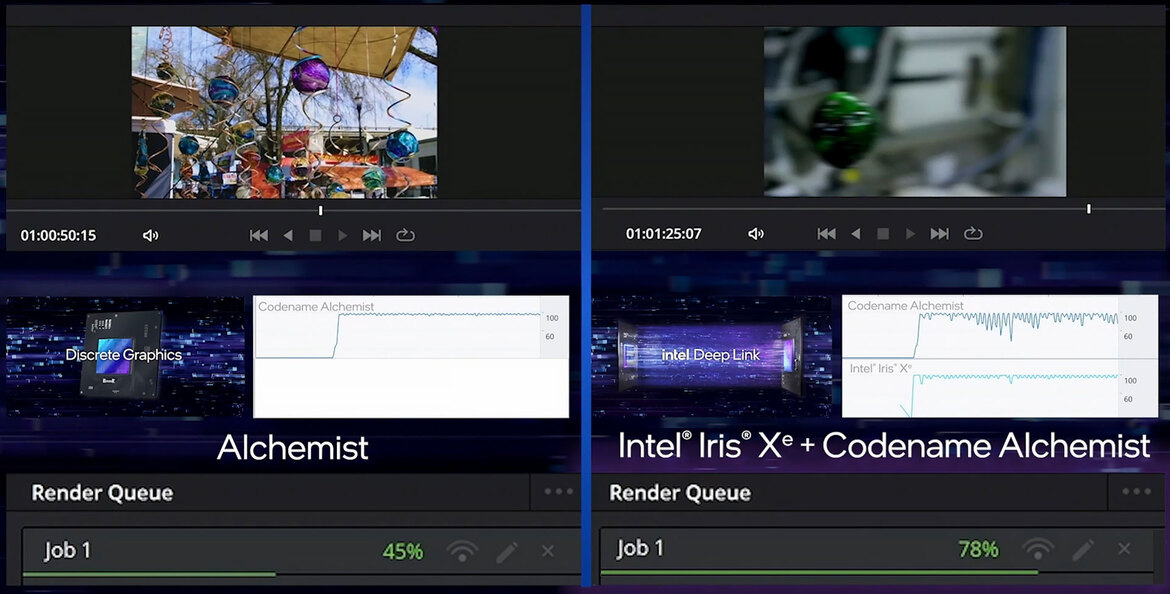Play reverse in right viewer
Image resolution: width=1170 pixels, height=594 pixels.
pyautogui.click(x=856, y=234)
